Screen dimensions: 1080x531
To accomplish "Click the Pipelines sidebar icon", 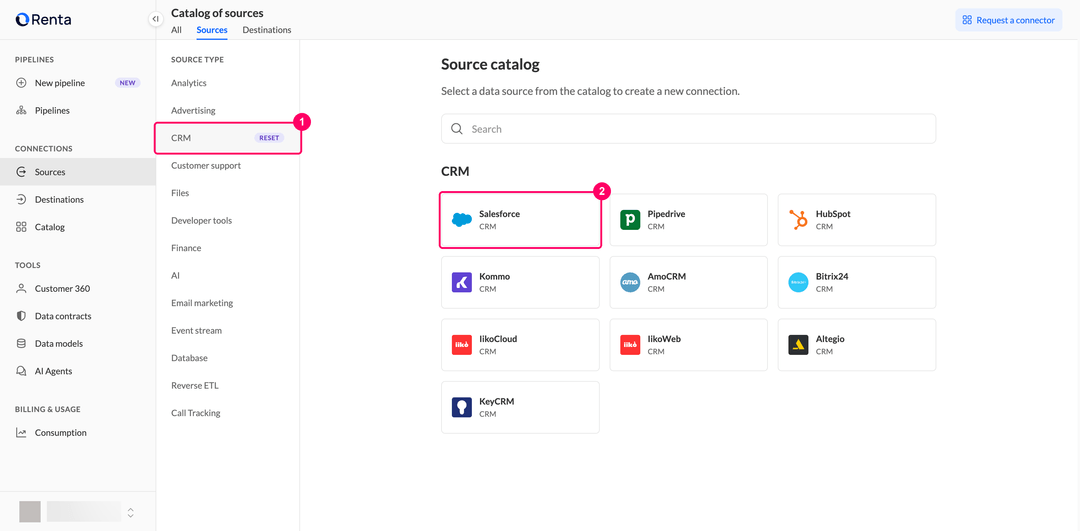I will point(21,110).
